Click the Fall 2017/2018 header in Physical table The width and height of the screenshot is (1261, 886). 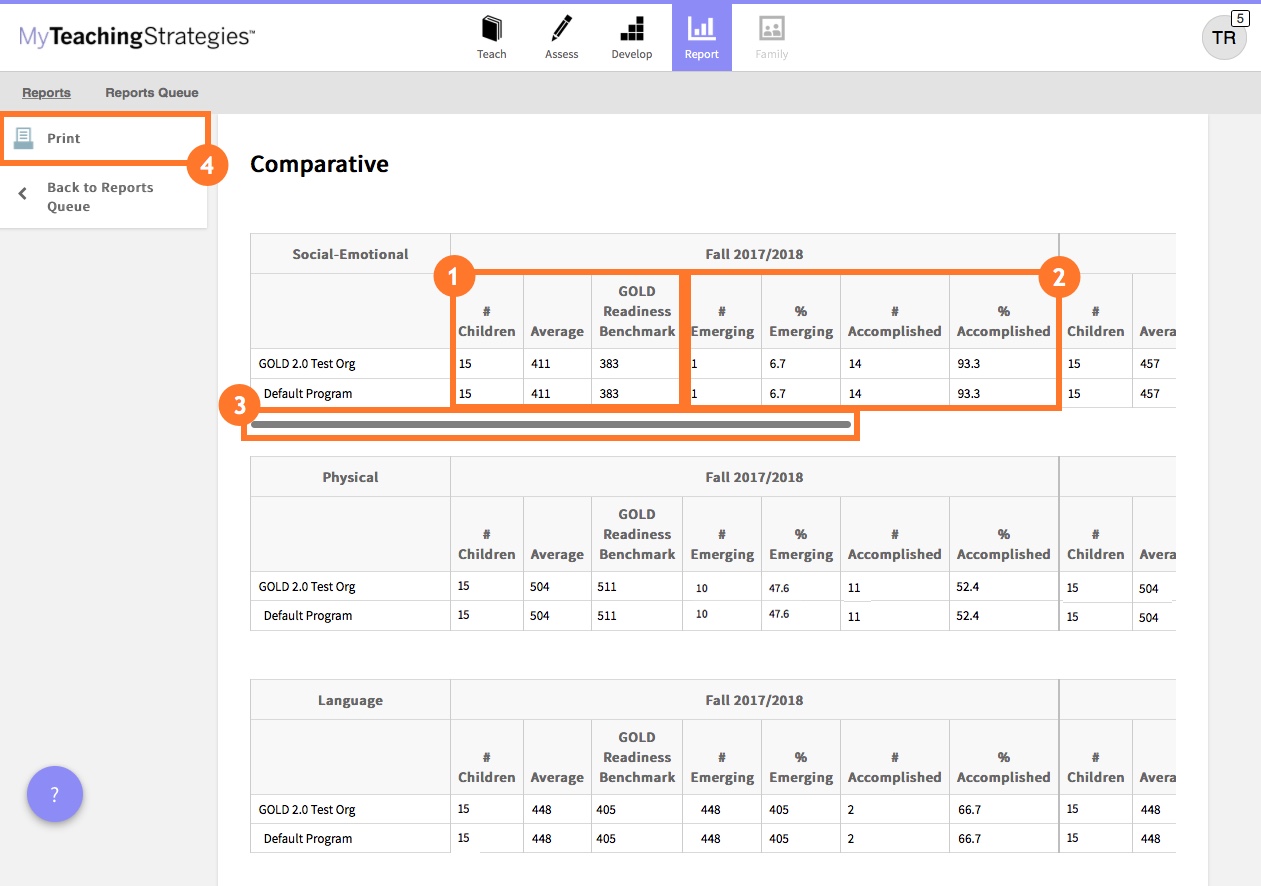(754, 477)
